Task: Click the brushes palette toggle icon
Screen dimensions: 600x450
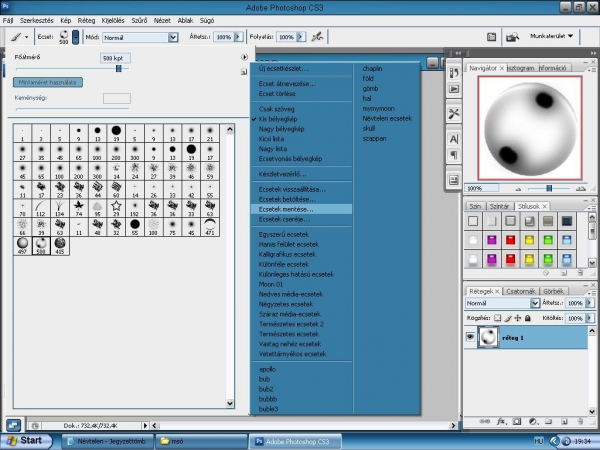Action: (x=491, y=37)
